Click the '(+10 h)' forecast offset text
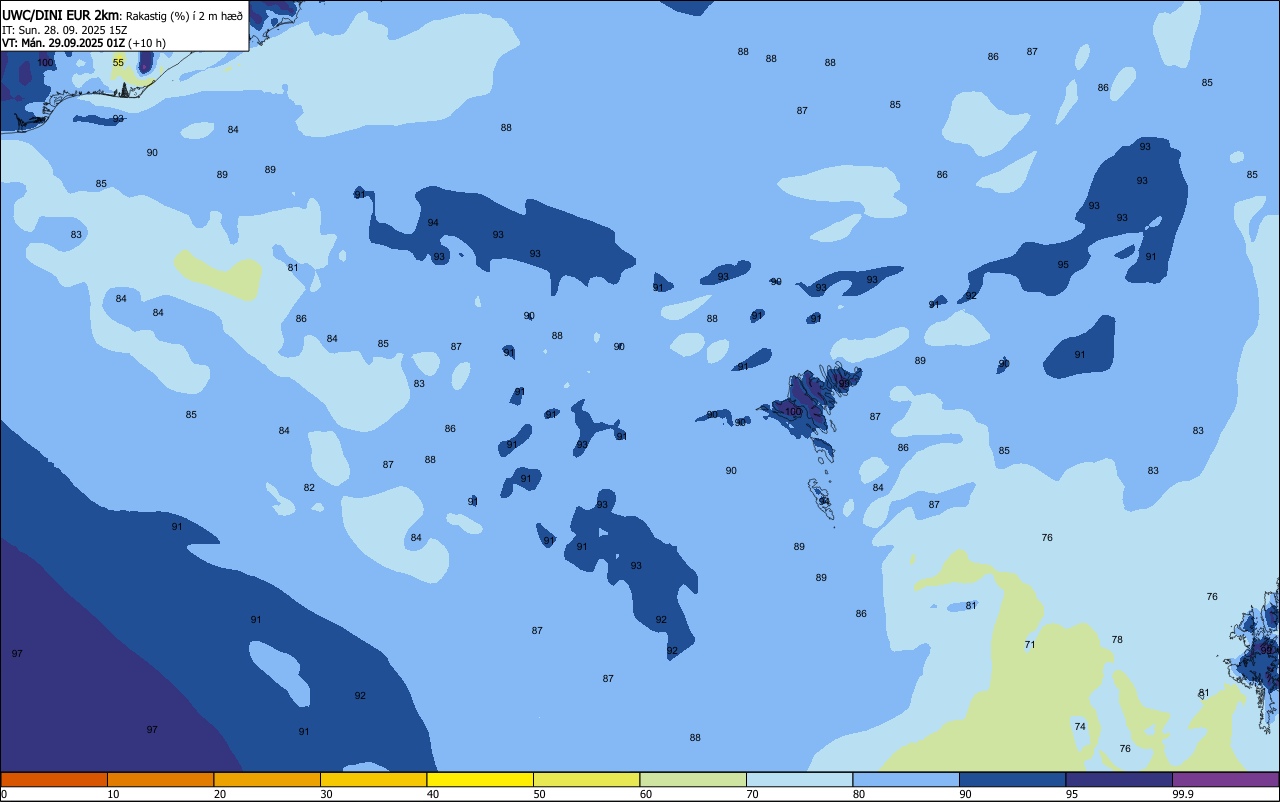Screen dimensions: 1280x802 pyautogui.click(x=147, y=43)
